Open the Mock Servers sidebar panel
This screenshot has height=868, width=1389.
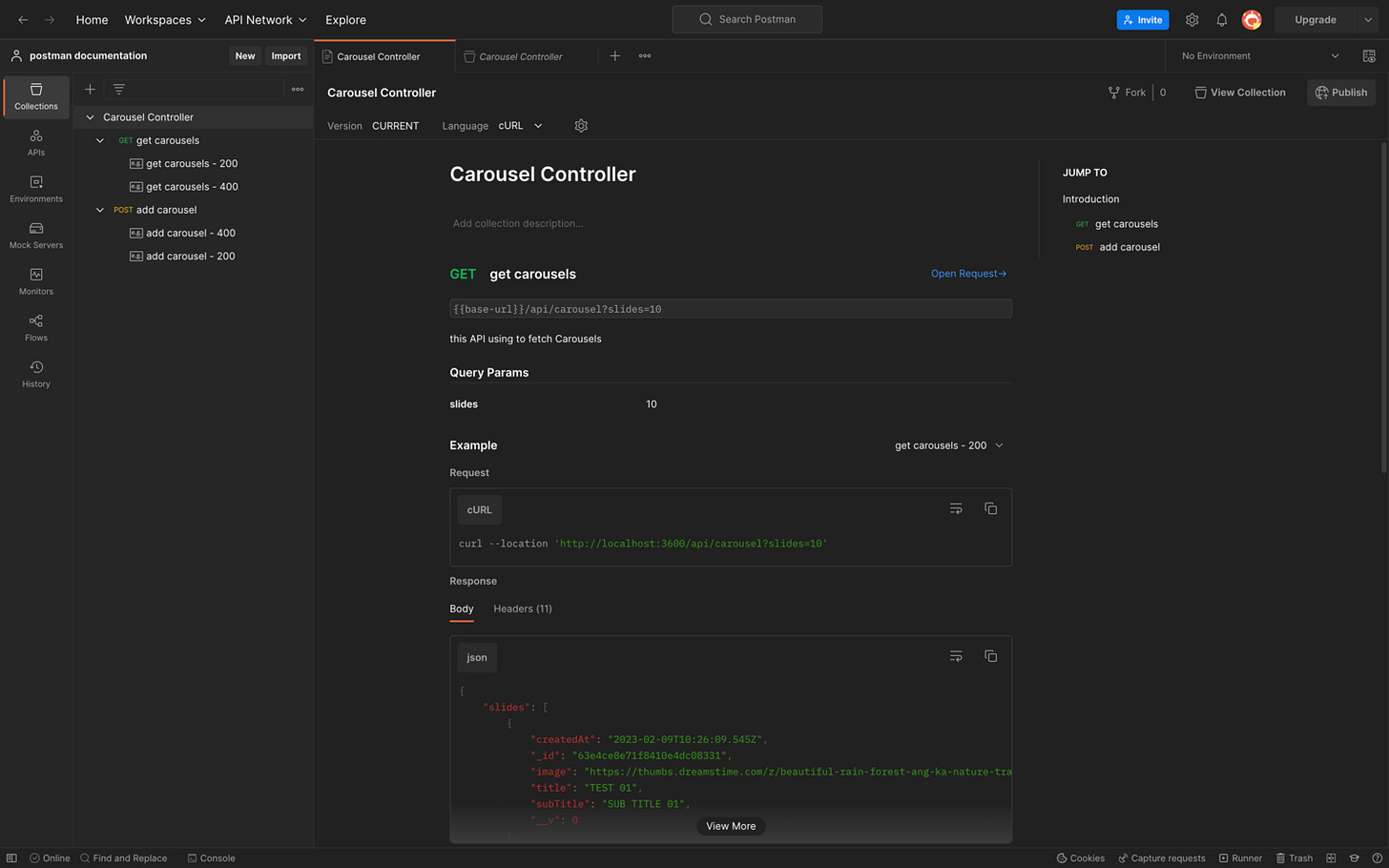(x=36, y=236)
